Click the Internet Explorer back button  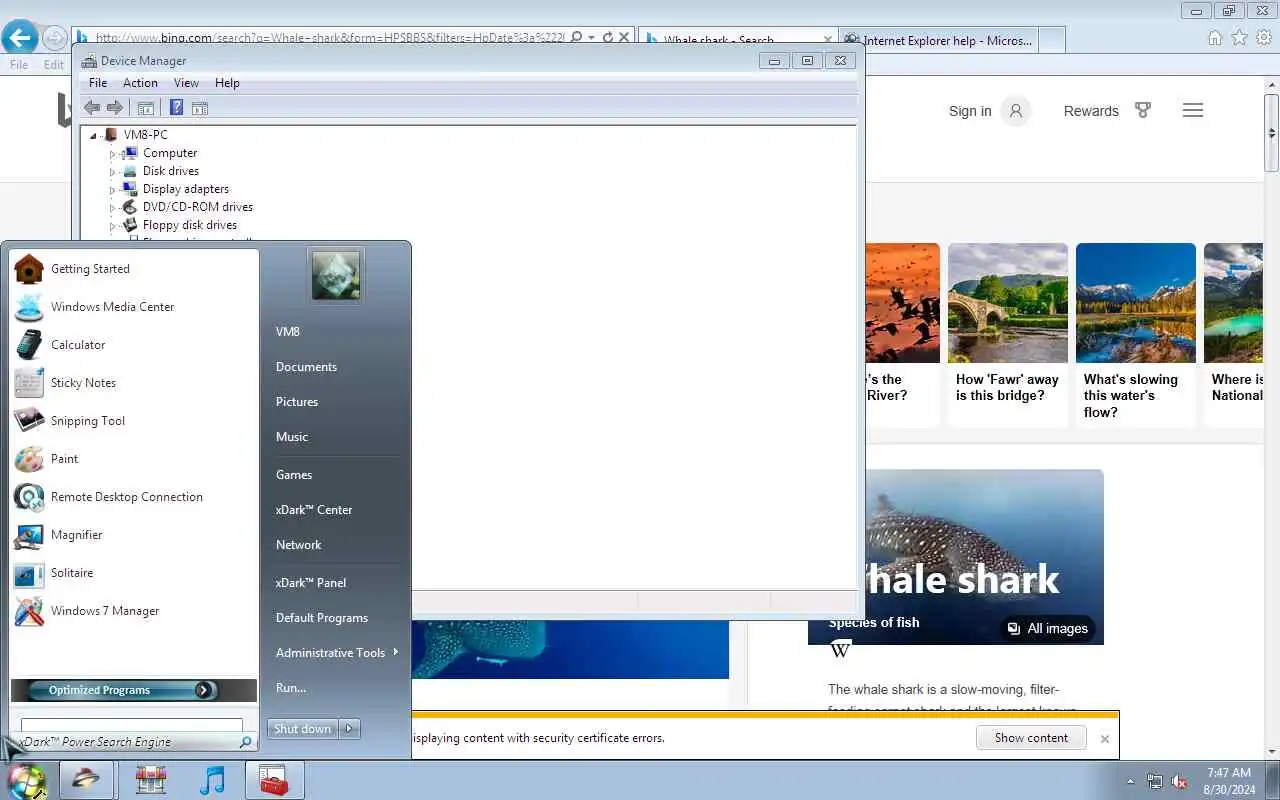click(x=19, y=38)
